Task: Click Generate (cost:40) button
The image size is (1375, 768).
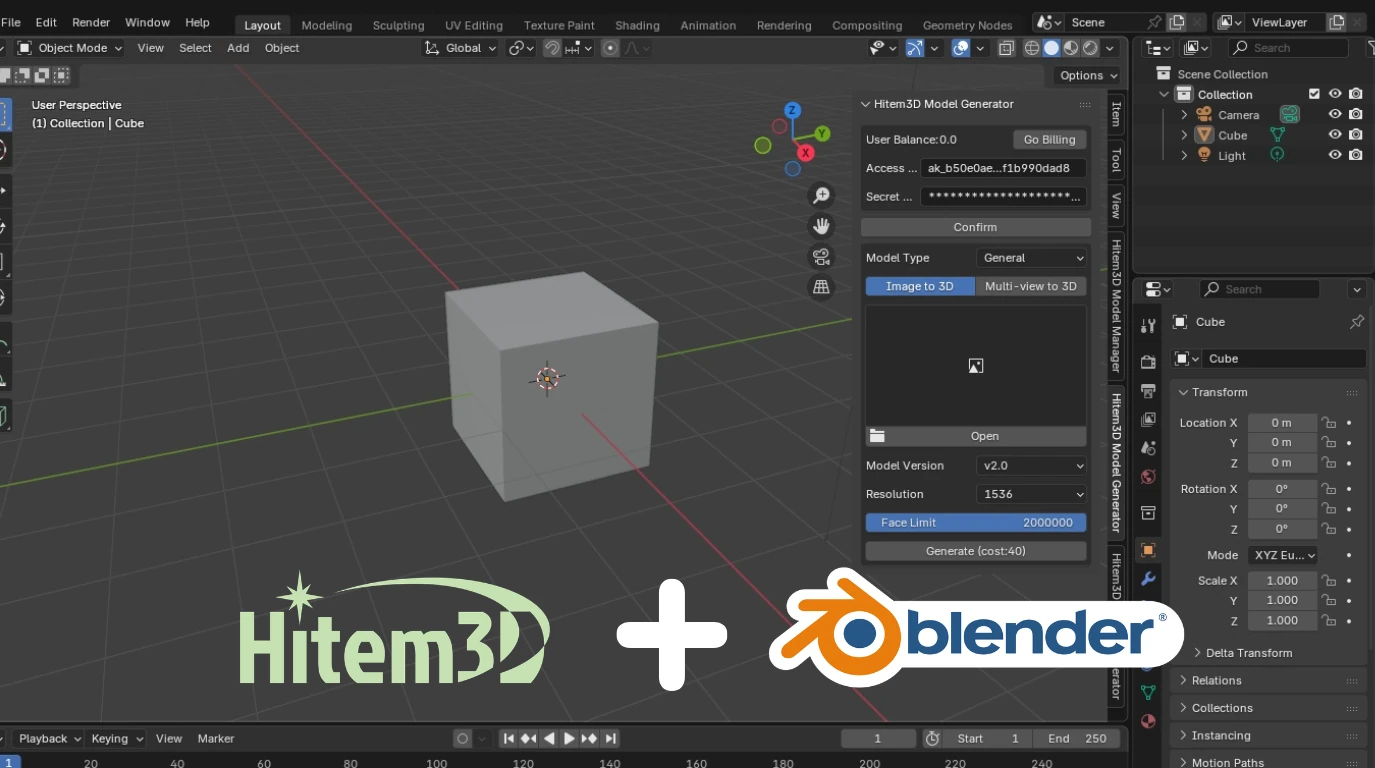Action: pos(975,551)
